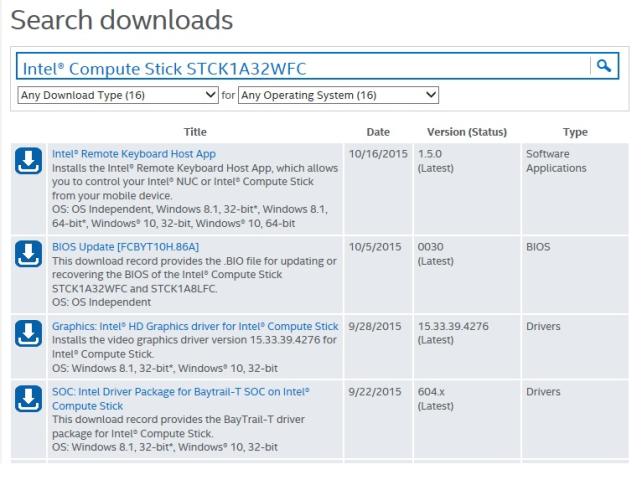Image resolution: width=642 pixels, height=480 pixels.
Task: Click download icon for BIOS Update row
Action: tap(28, 254)
